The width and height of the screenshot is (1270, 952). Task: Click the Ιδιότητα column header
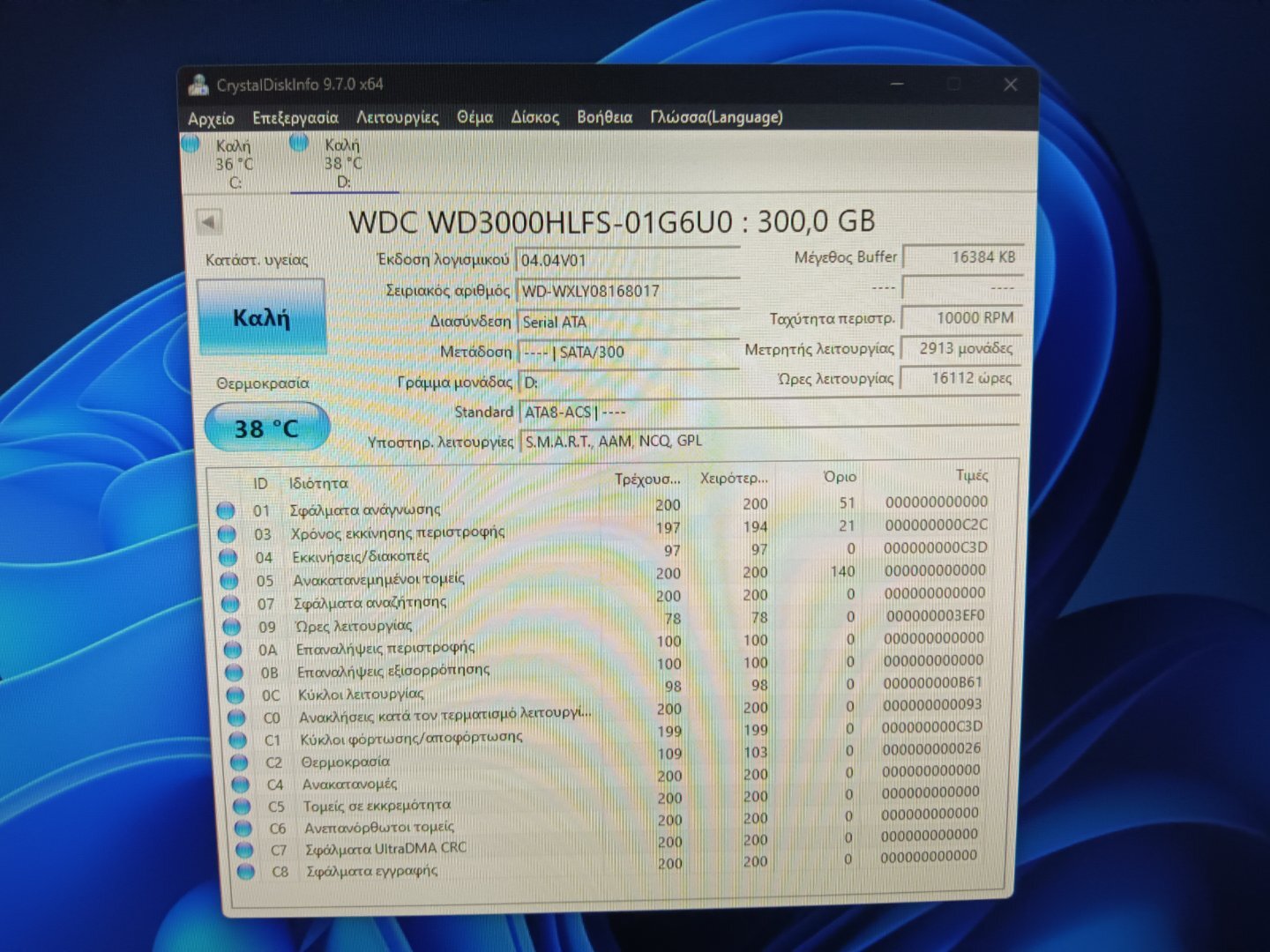(318, 484)
